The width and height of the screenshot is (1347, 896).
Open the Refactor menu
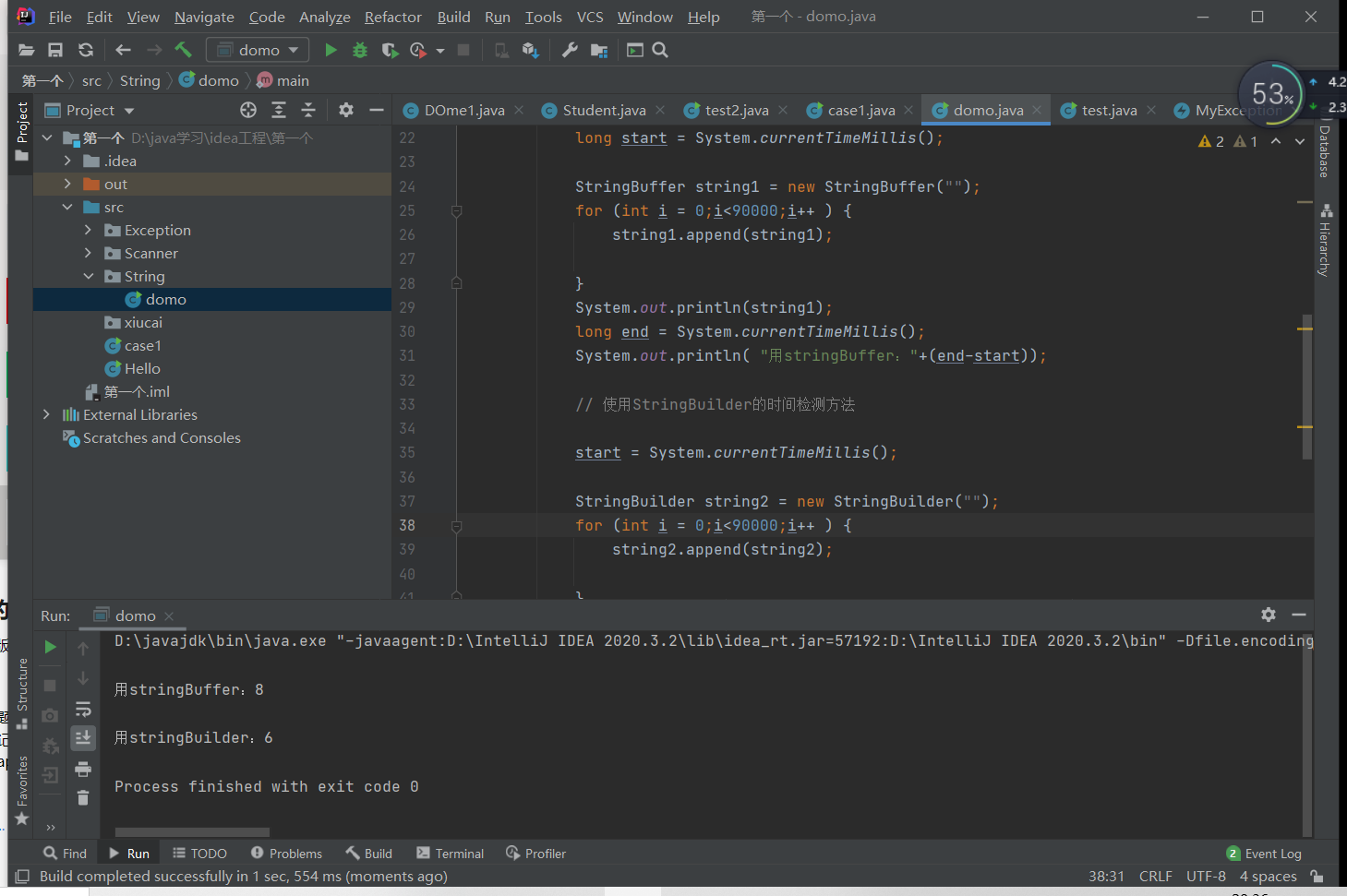[392, 17]
